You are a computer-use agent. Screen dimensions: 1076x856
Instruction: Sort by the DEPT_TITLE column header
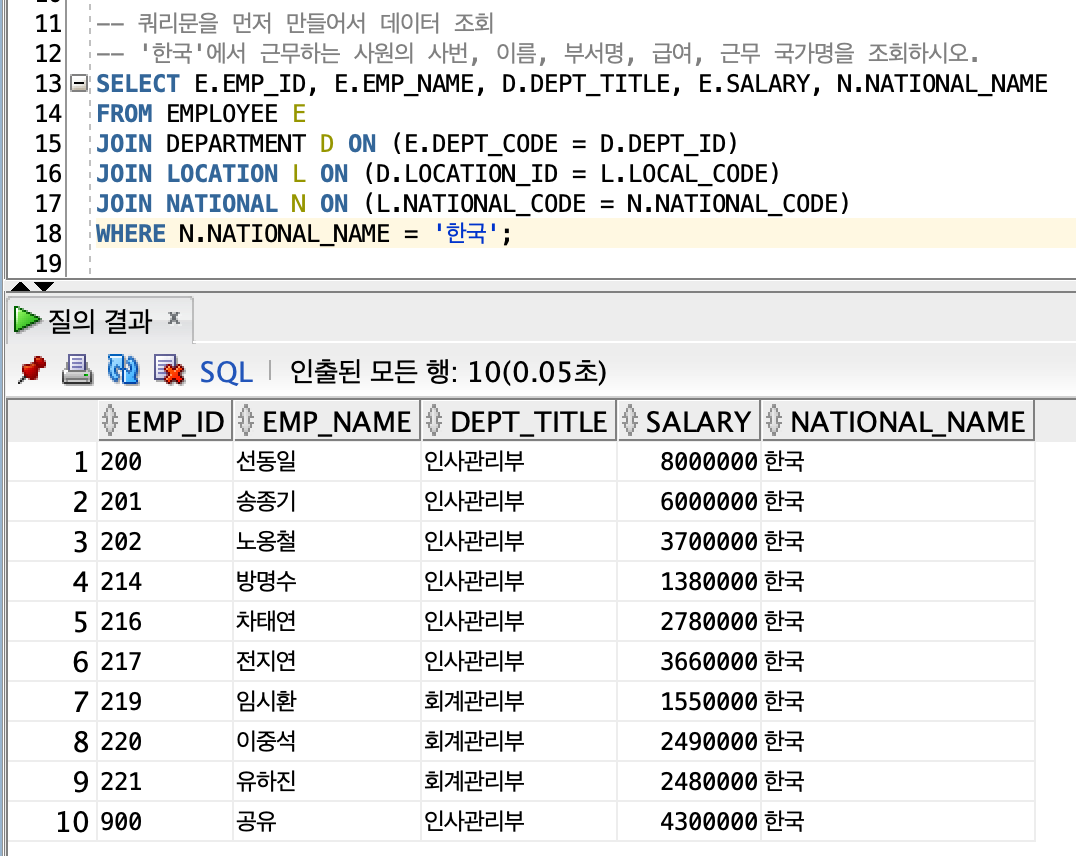pos(519,421)
